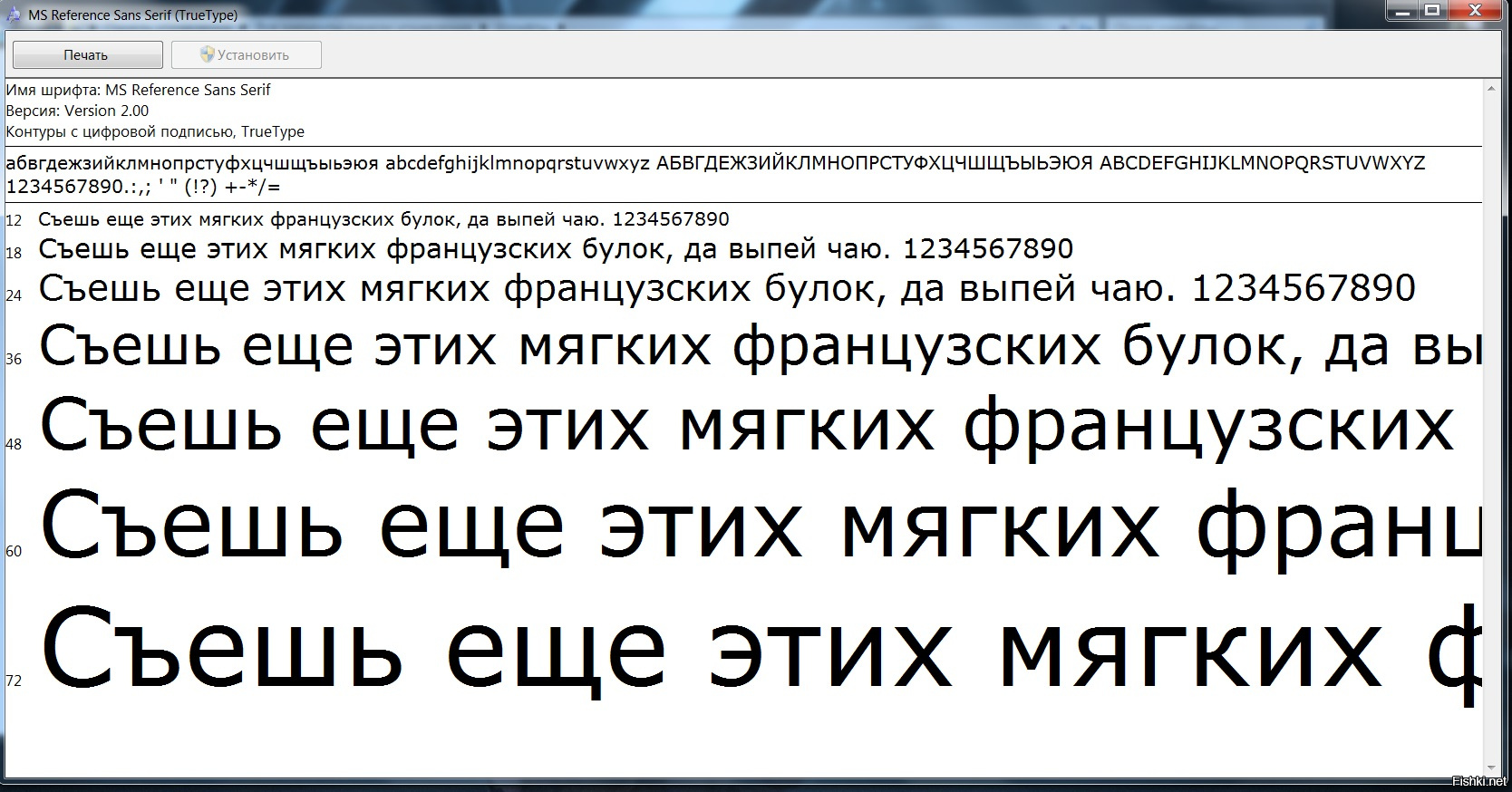Click the size 18 label
Viewport: 1512px width, 792px height.
click(14, 253)
